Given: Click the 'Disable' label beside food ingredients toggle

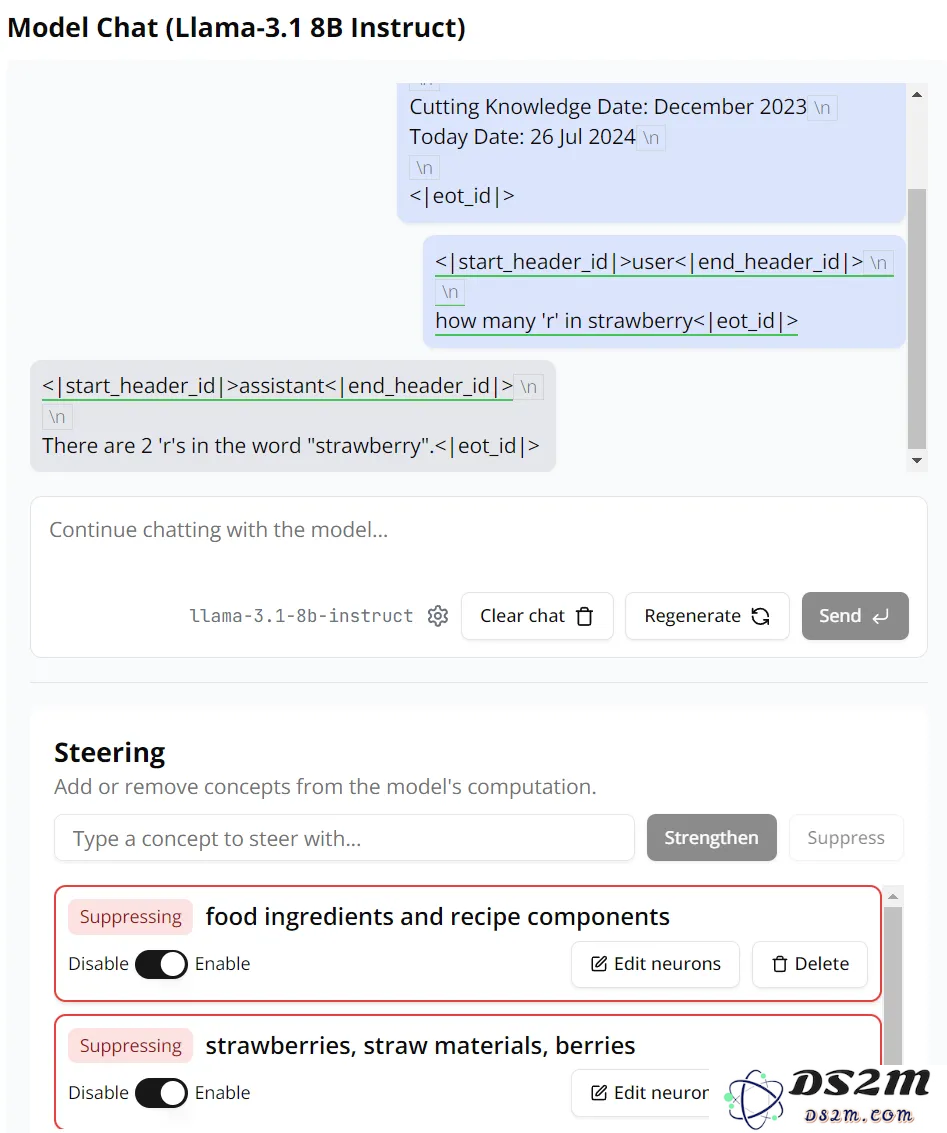Looking at the screenshot, I should 98,964.
